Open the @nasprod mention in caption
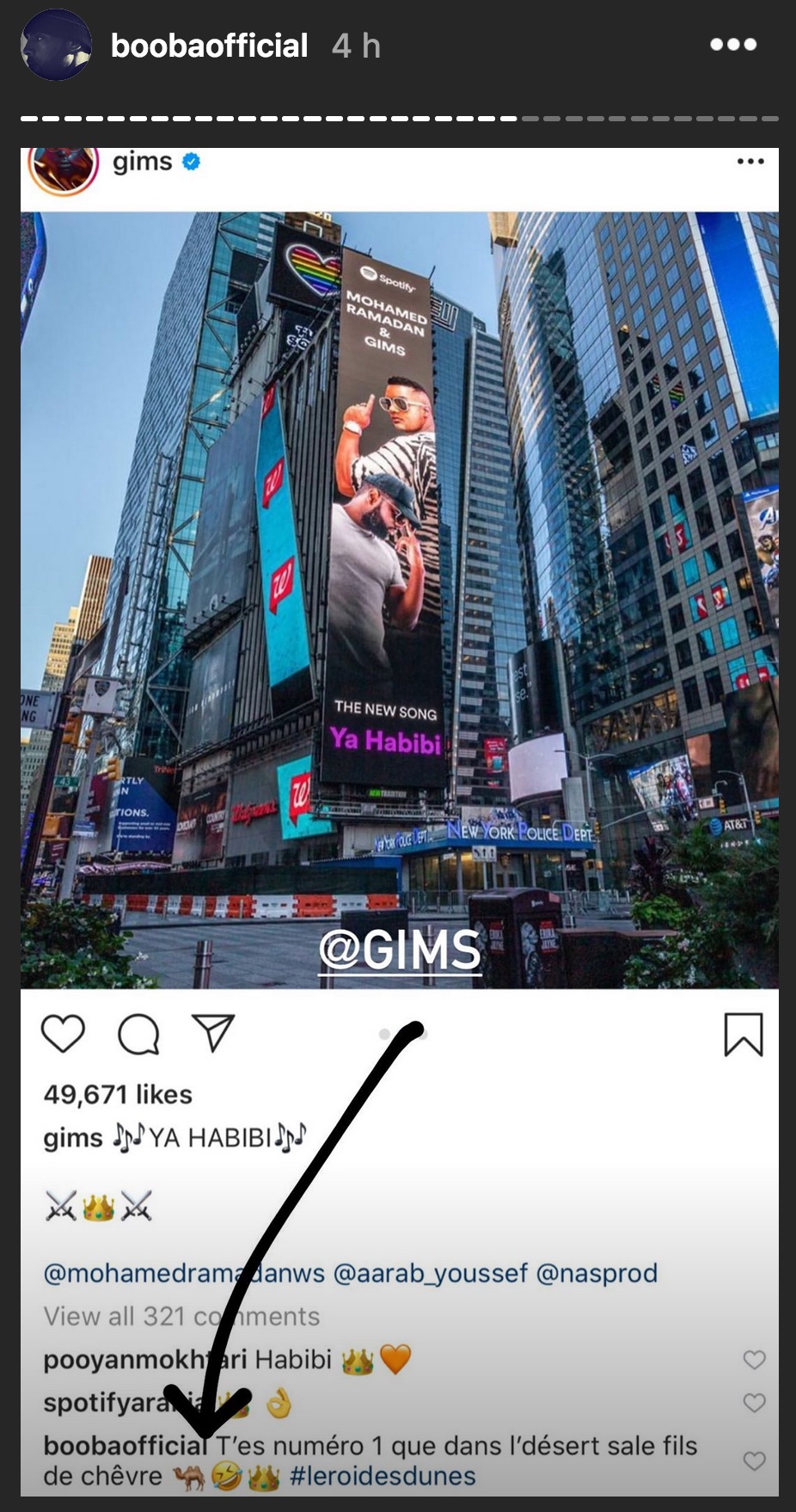The width and height of the screenshot is (796, 1512). coord(597,1273)
